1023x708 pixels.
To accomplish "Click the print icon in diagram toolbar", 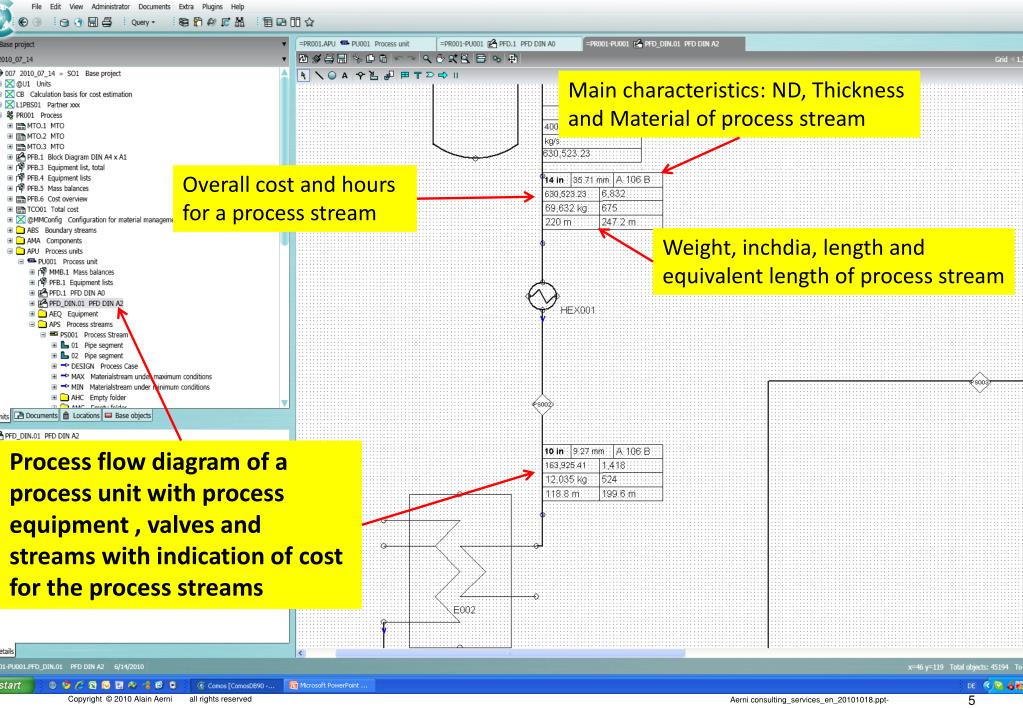I will 329,59.
